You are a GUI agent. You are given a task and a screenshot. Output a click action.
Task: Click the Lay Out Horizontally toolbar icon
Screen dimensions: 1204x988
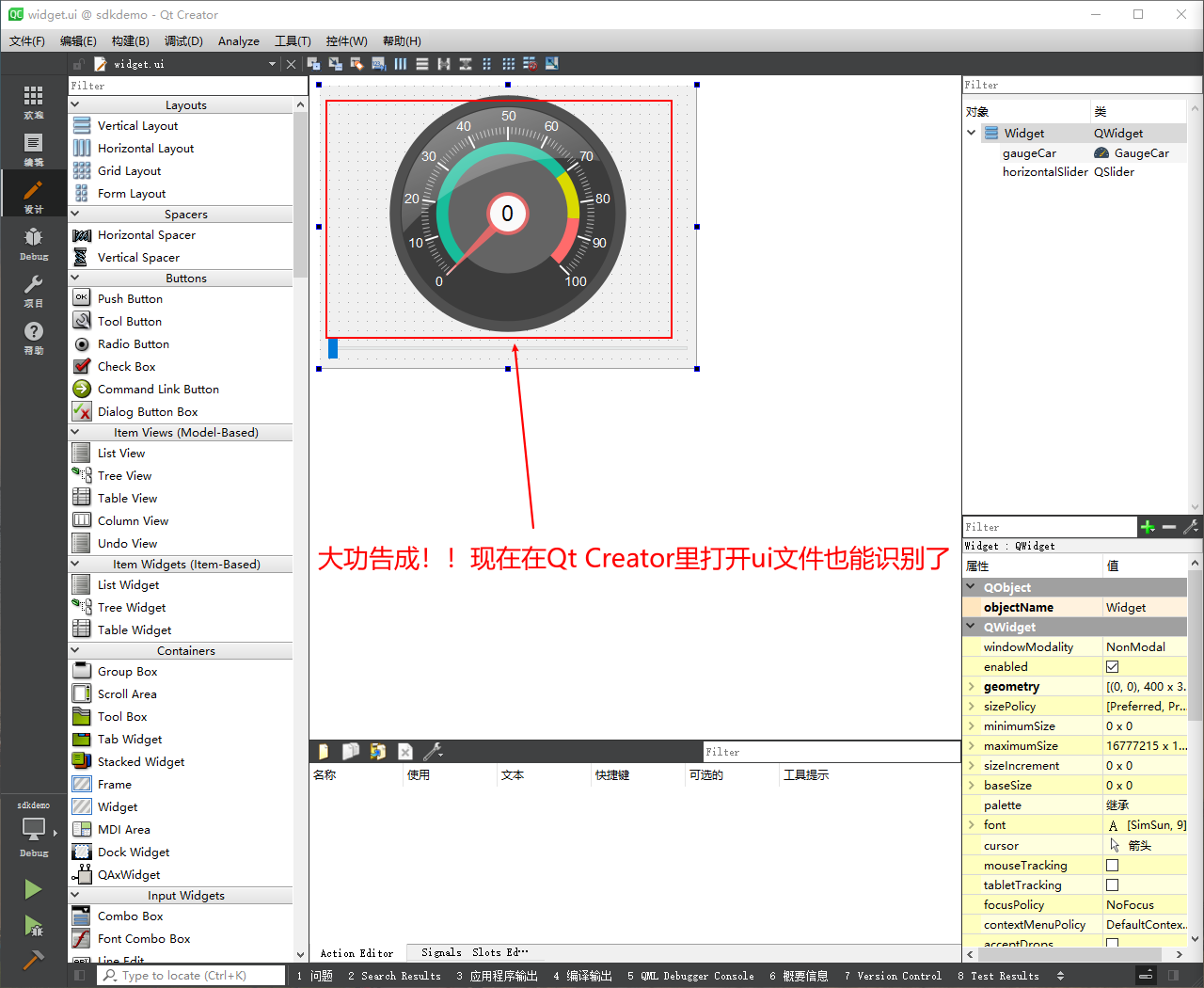click(401, 63)
